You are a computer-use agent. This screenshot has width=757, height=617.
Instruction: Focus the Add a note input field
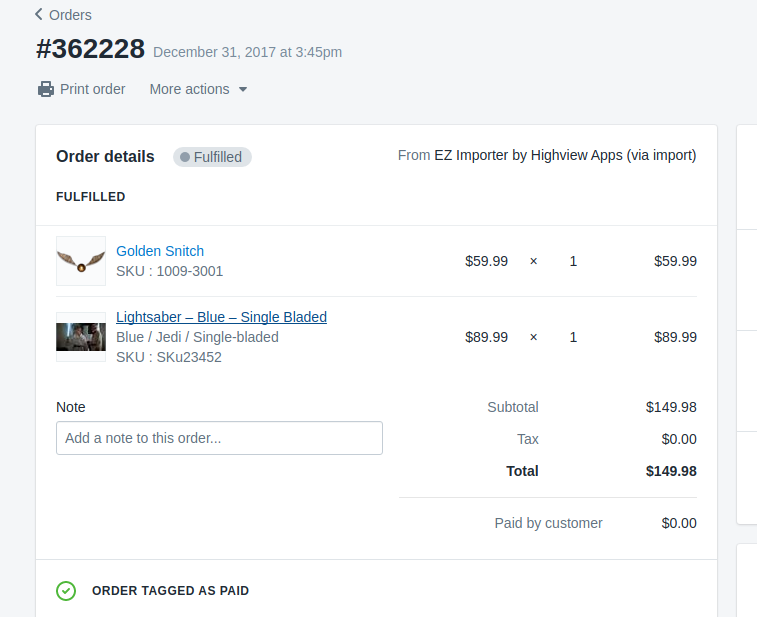click(x=219, y=438)
